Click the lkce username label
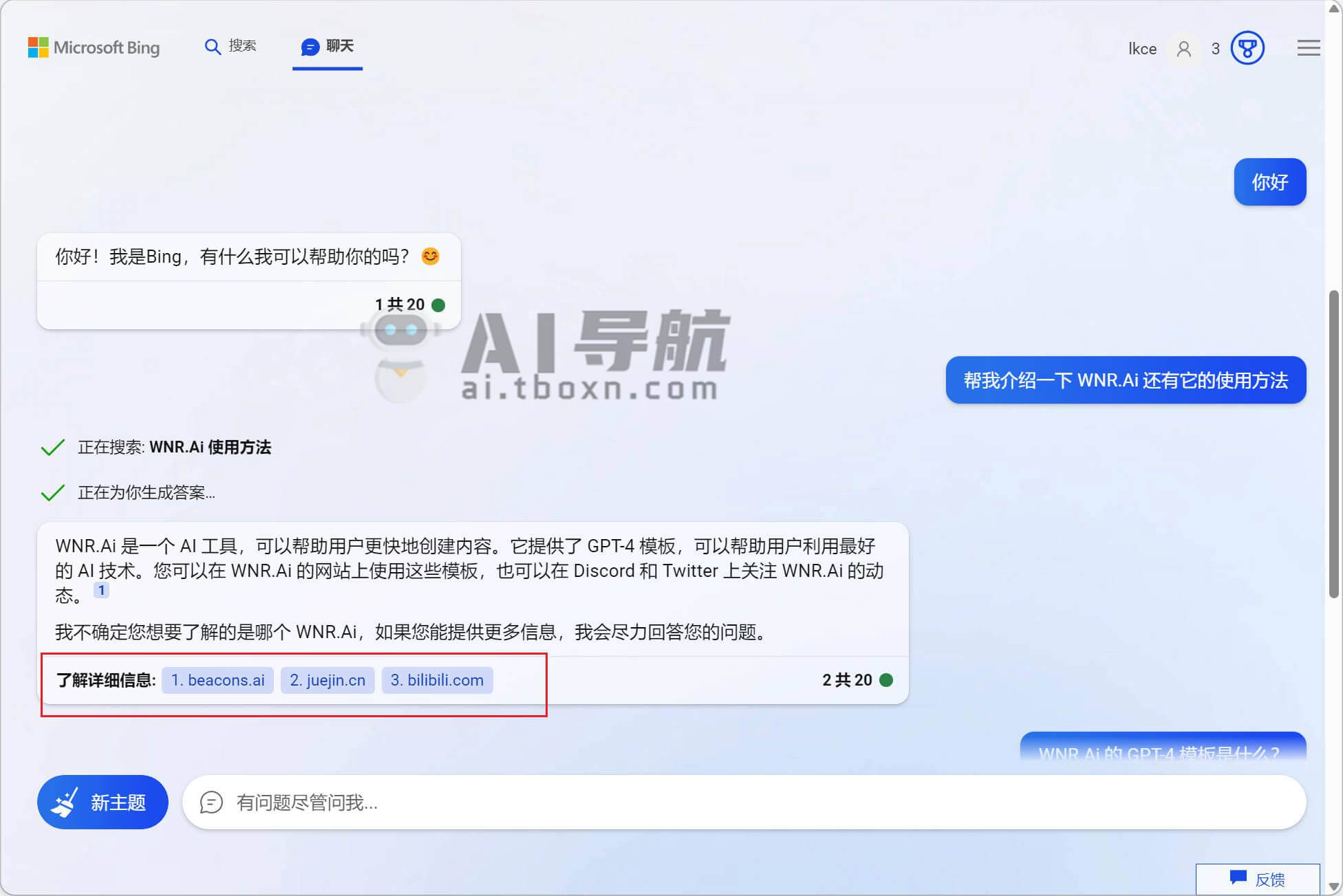 1142,49
